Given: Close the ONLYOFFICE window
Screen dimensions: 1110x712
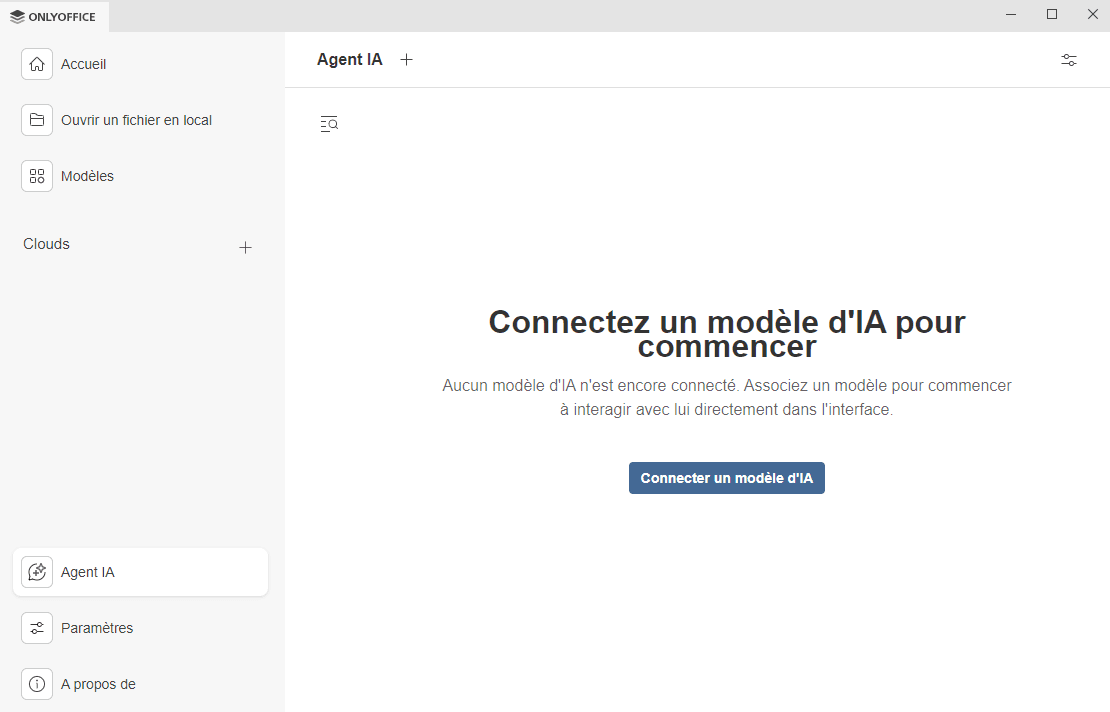Looking at the screenshot, I should 1092,15.
